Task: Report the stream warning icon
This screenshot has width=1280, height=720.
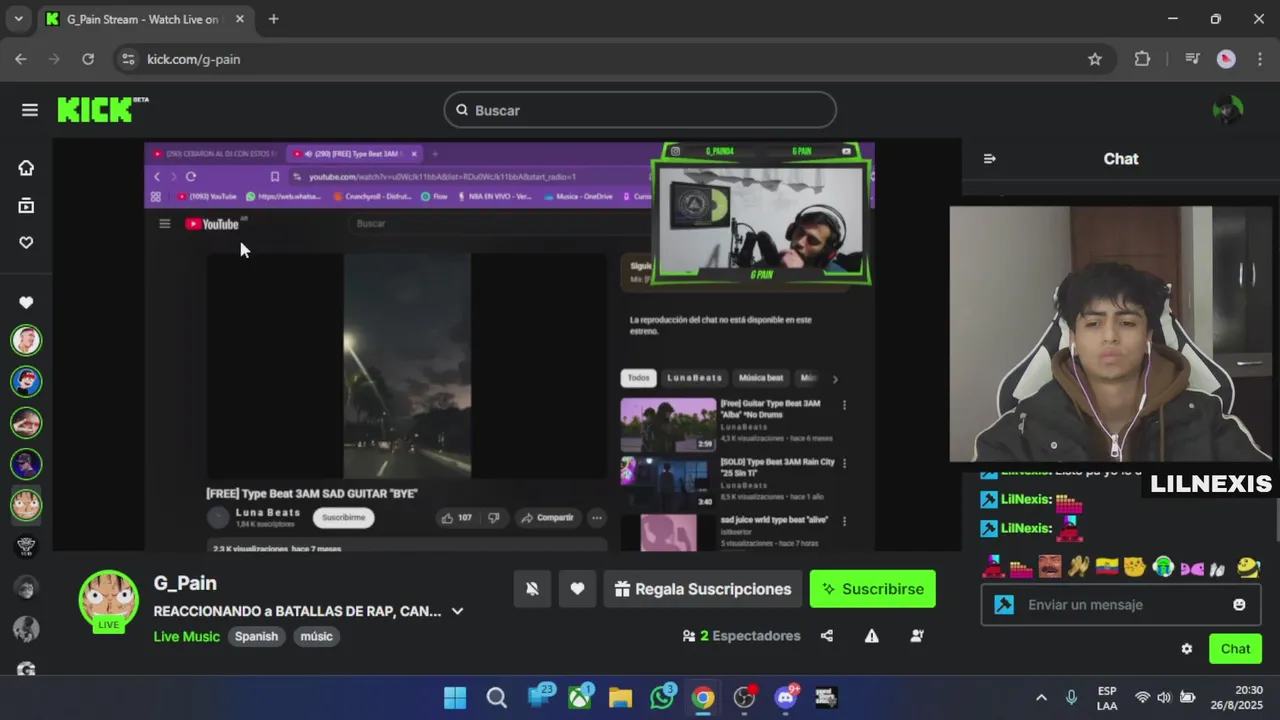Action: pos(872,636)
